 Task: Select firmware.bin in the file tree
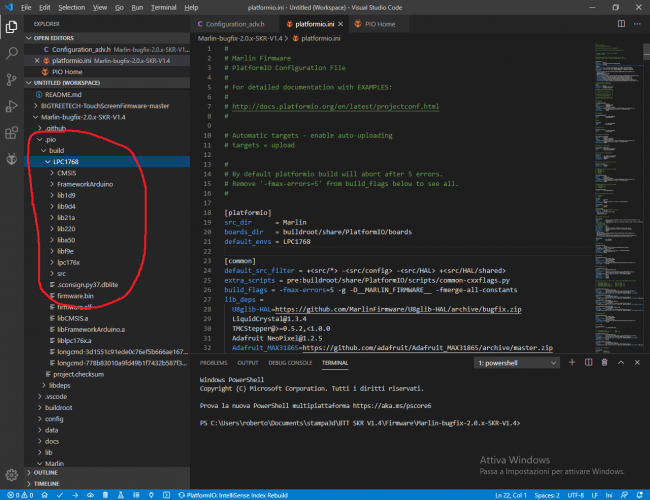[75, 296]
